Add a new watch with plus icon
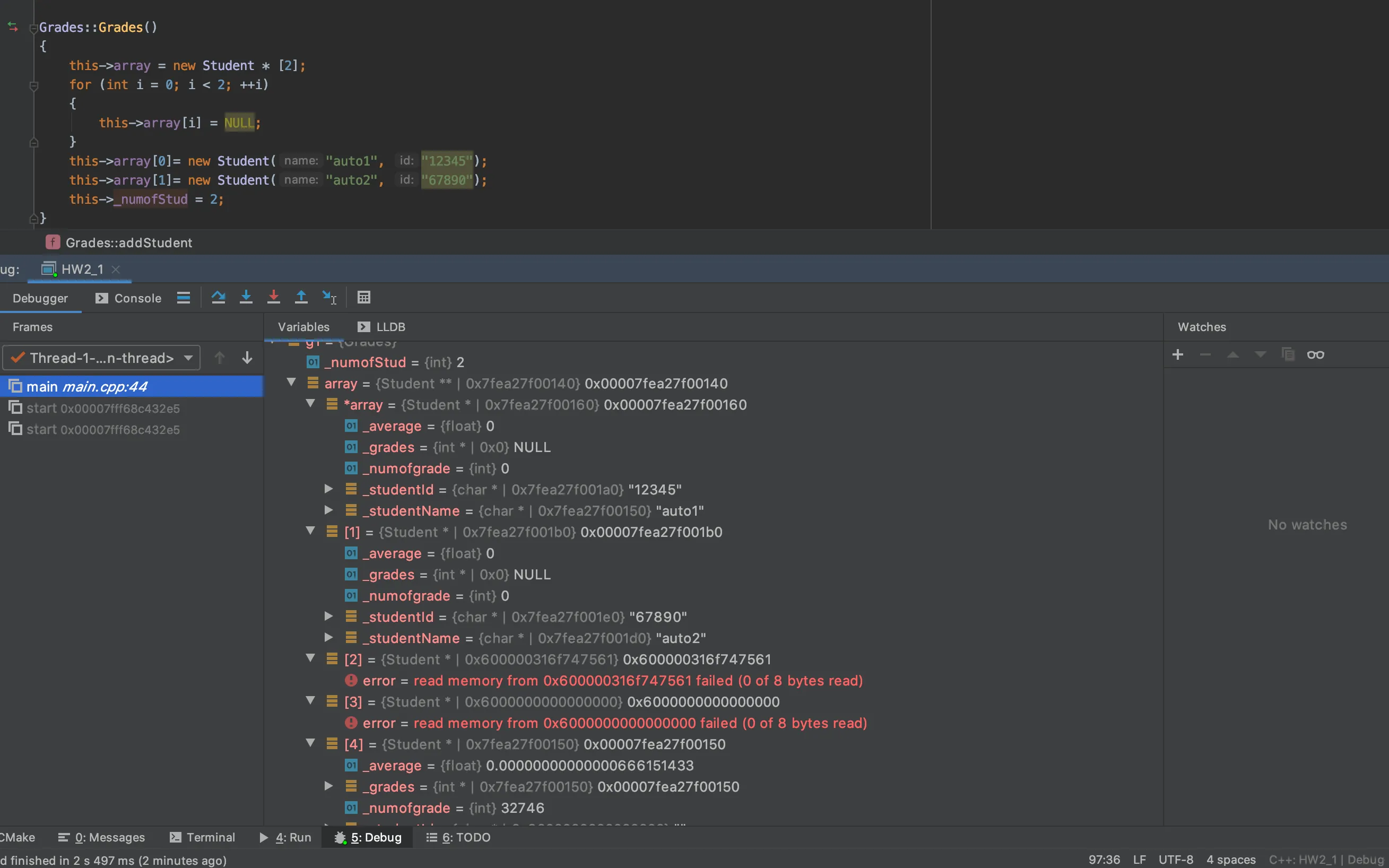 coord(1178,355)
